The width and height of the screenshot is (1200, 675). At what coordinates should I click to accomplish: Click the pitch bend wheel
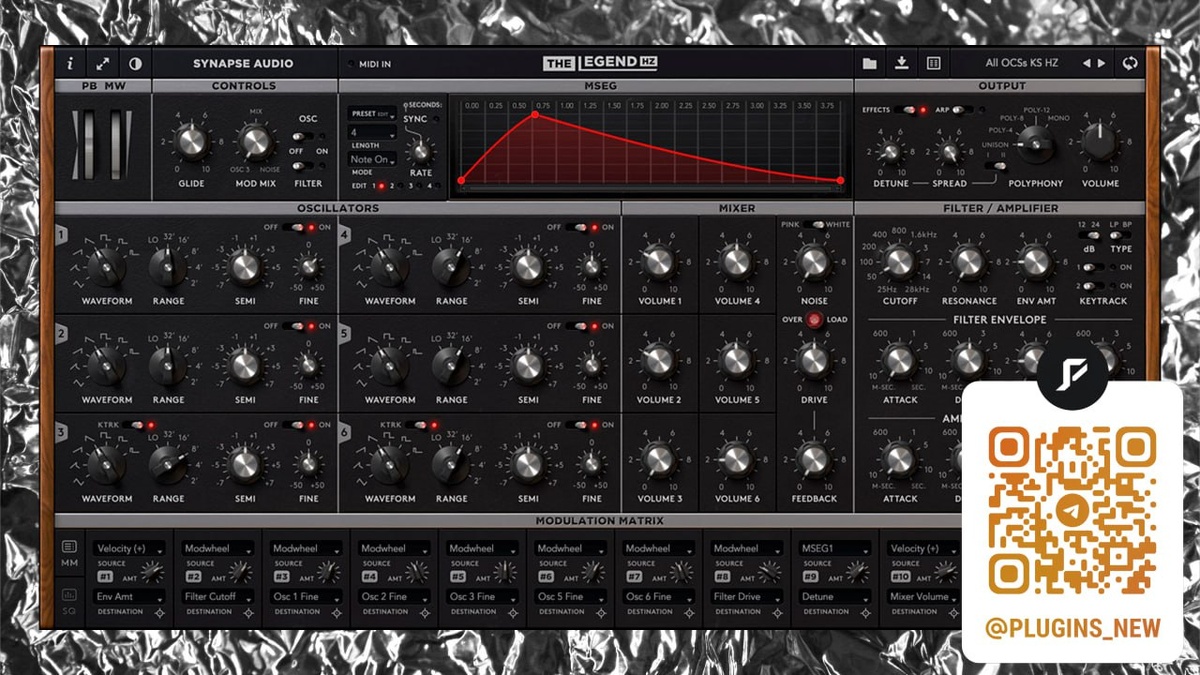[x=87, y=143]
